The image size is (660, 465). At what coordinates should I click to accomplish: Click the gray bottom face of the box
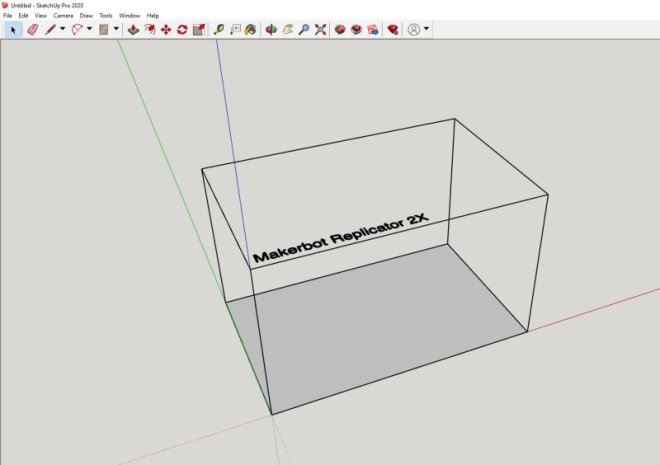379,328
